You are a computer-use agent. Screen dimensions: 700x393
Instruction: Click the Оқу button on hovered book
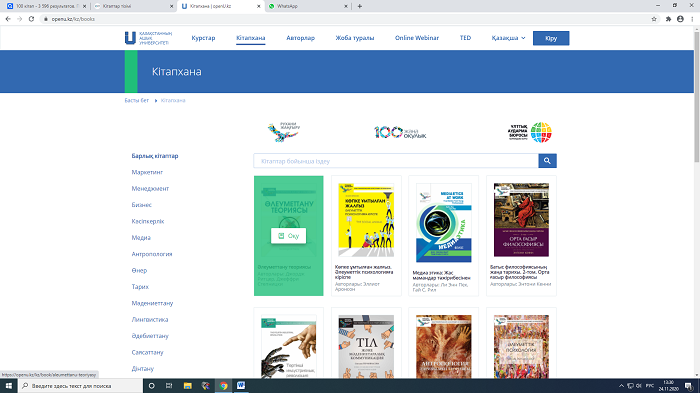[288, 236]
